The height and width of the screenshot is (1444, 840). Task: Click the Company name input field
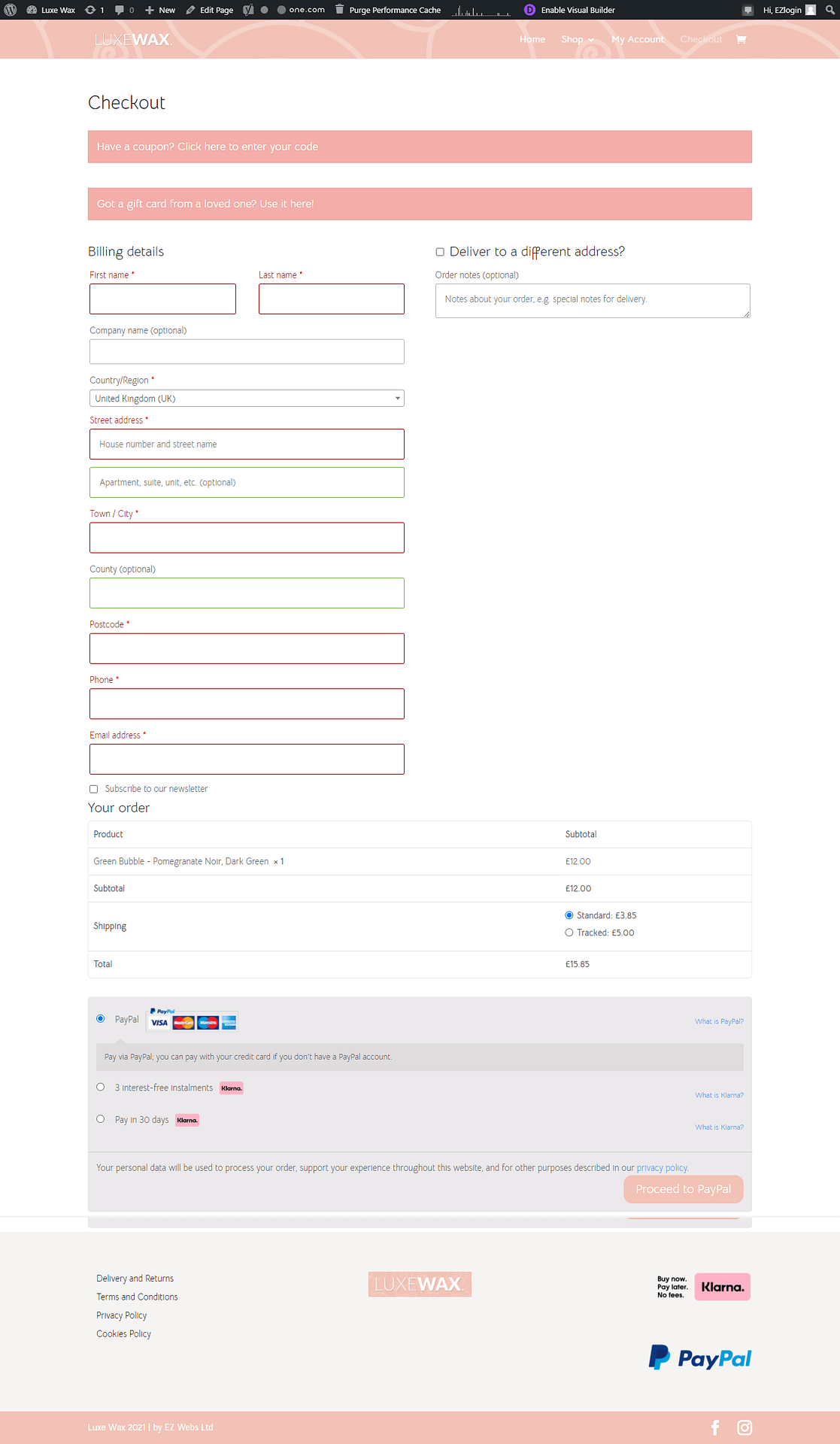tap(247, 351)
